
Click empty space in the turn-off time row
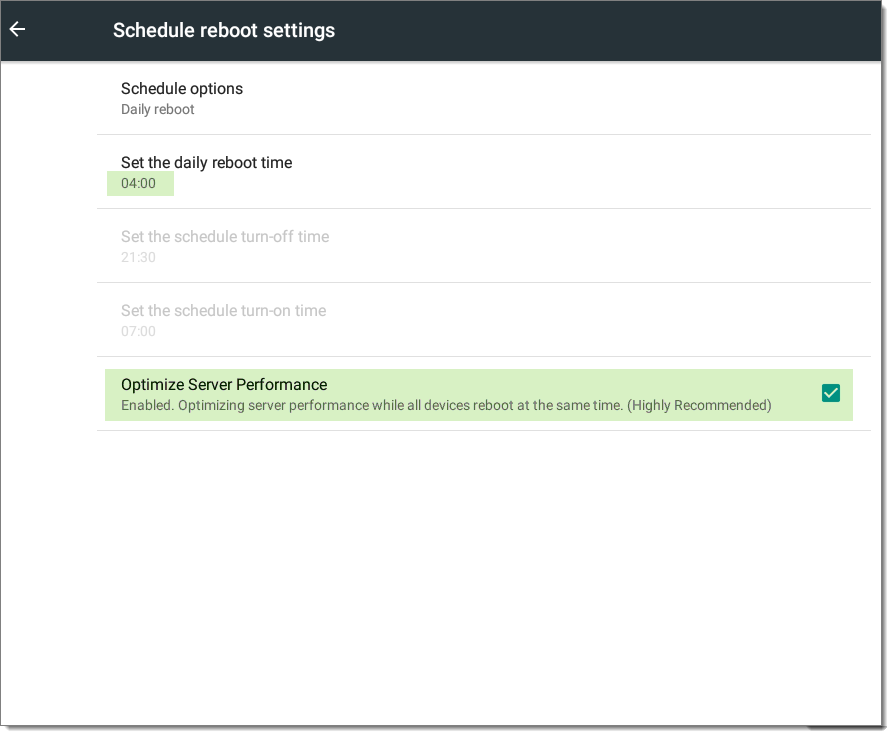[x=597, y=246]
